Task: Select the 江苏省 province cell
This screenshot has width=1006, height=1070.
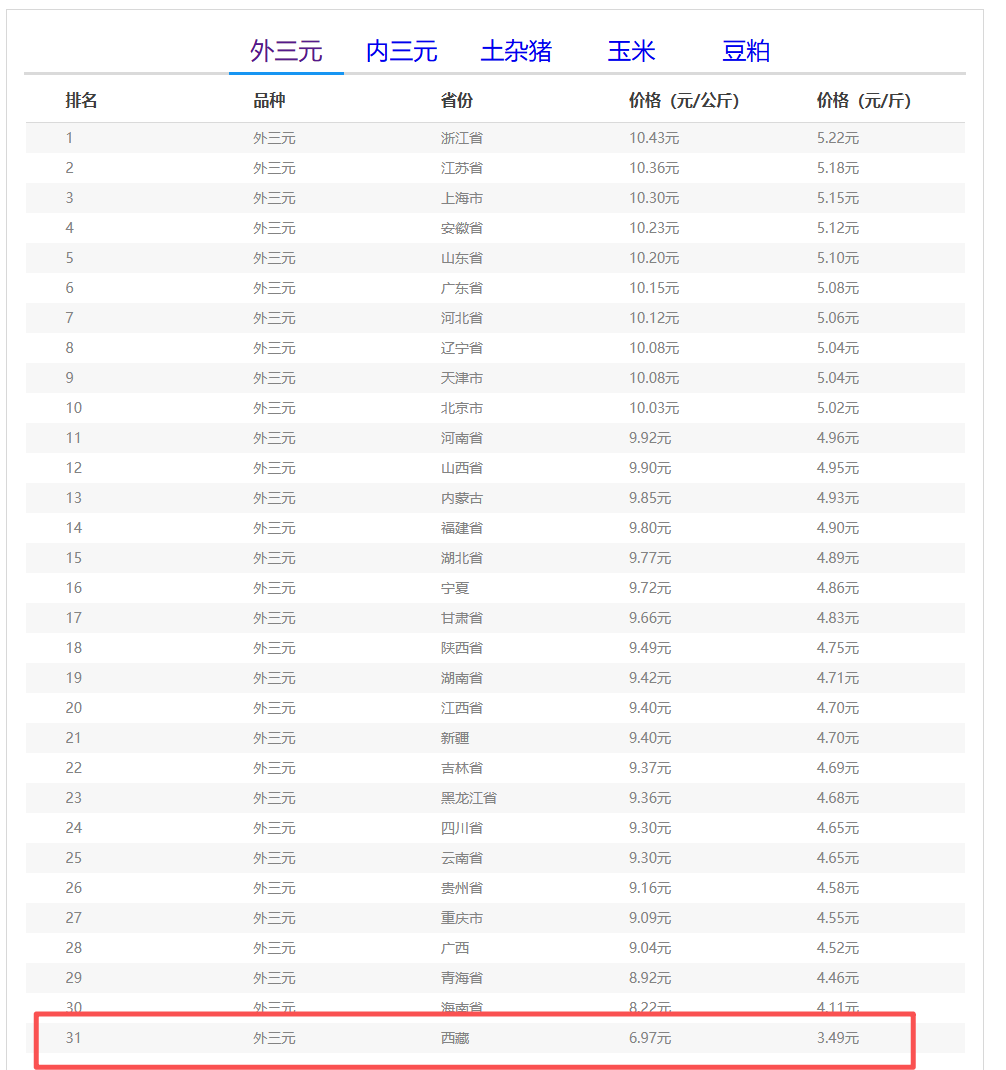Action: click(461, 168)
